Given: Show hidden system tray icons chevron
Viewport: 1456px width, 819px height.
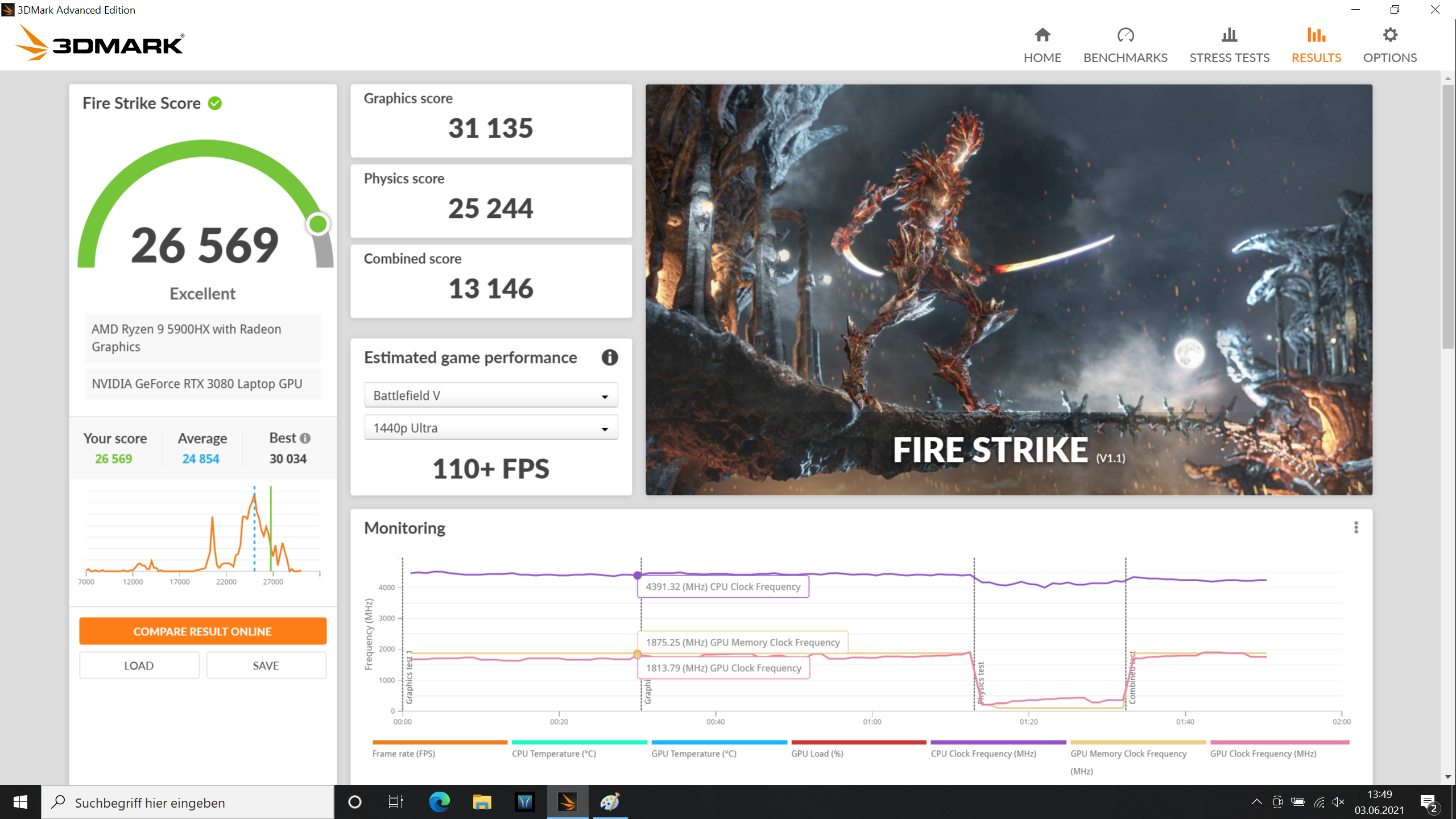Looking at the screenshot, I should [1257, 802].
